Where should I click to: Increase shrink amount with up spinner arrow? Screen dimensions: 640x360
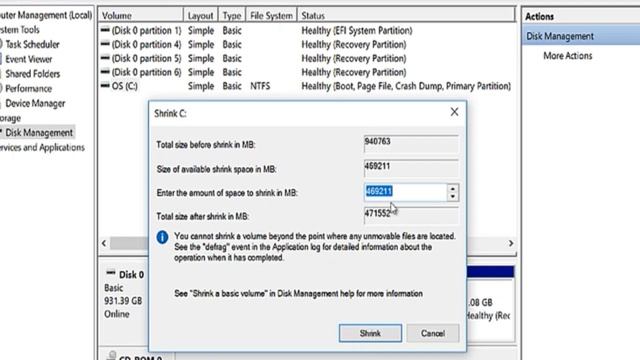(x=453, y=189)
